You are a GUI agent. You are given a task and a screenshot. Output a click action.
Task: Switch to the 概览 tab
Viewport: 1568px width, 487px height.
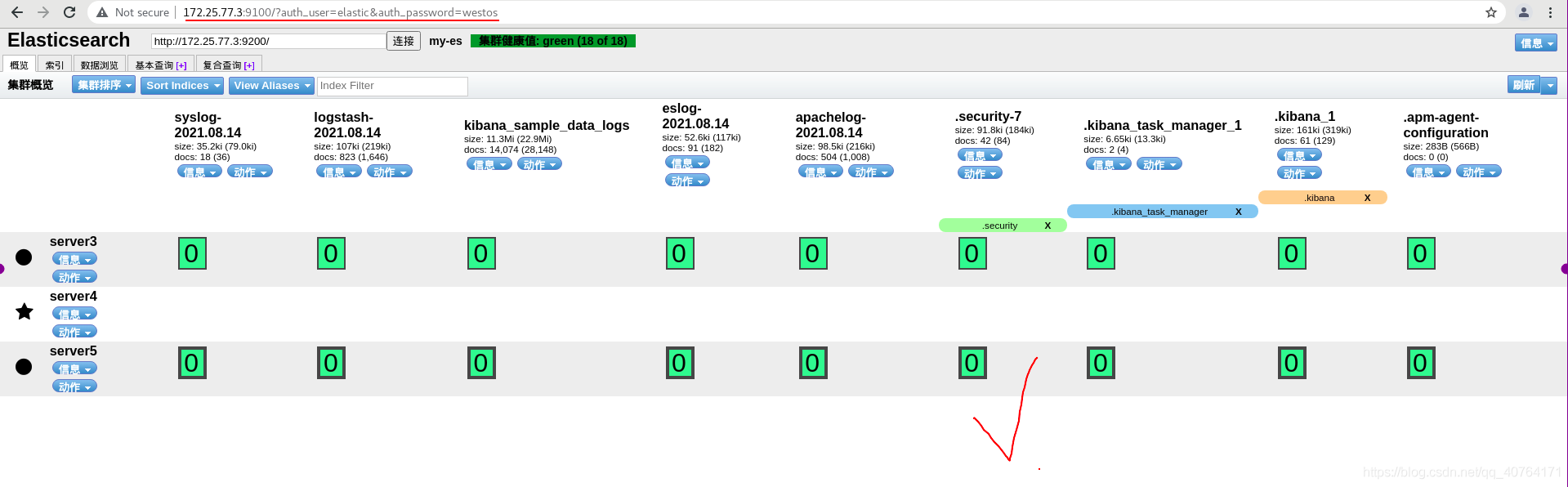pyautogui.click(x=19, y=65)
